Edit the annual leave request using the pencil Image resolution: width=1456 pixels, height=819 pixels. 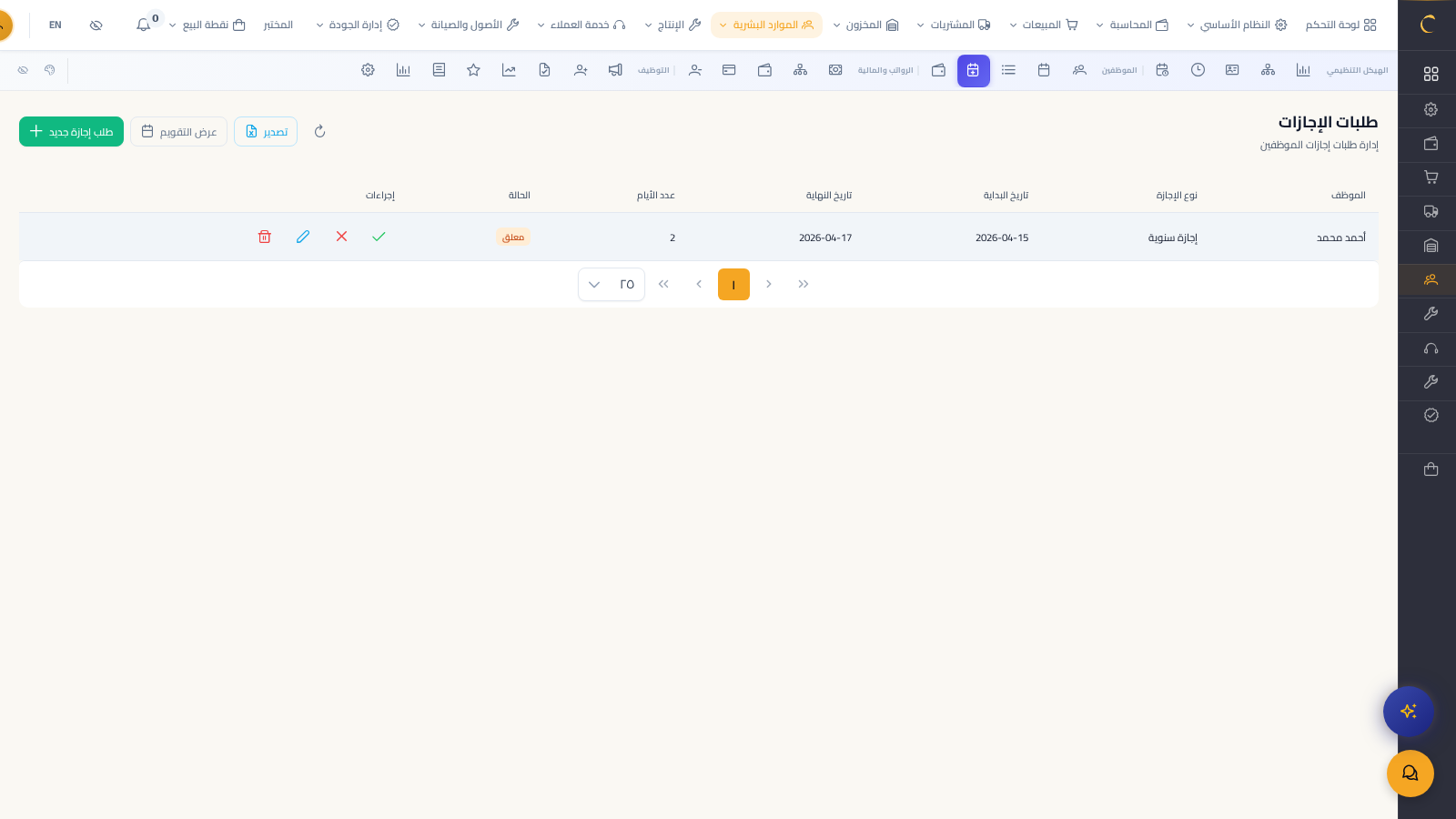303,237
